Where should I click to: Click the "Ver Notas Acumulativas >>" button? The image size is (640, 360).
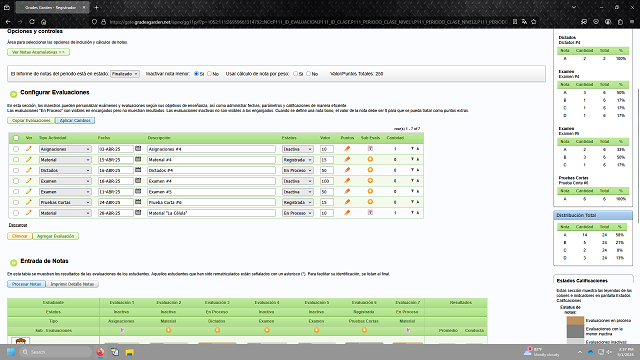click(x=38, y=52)
